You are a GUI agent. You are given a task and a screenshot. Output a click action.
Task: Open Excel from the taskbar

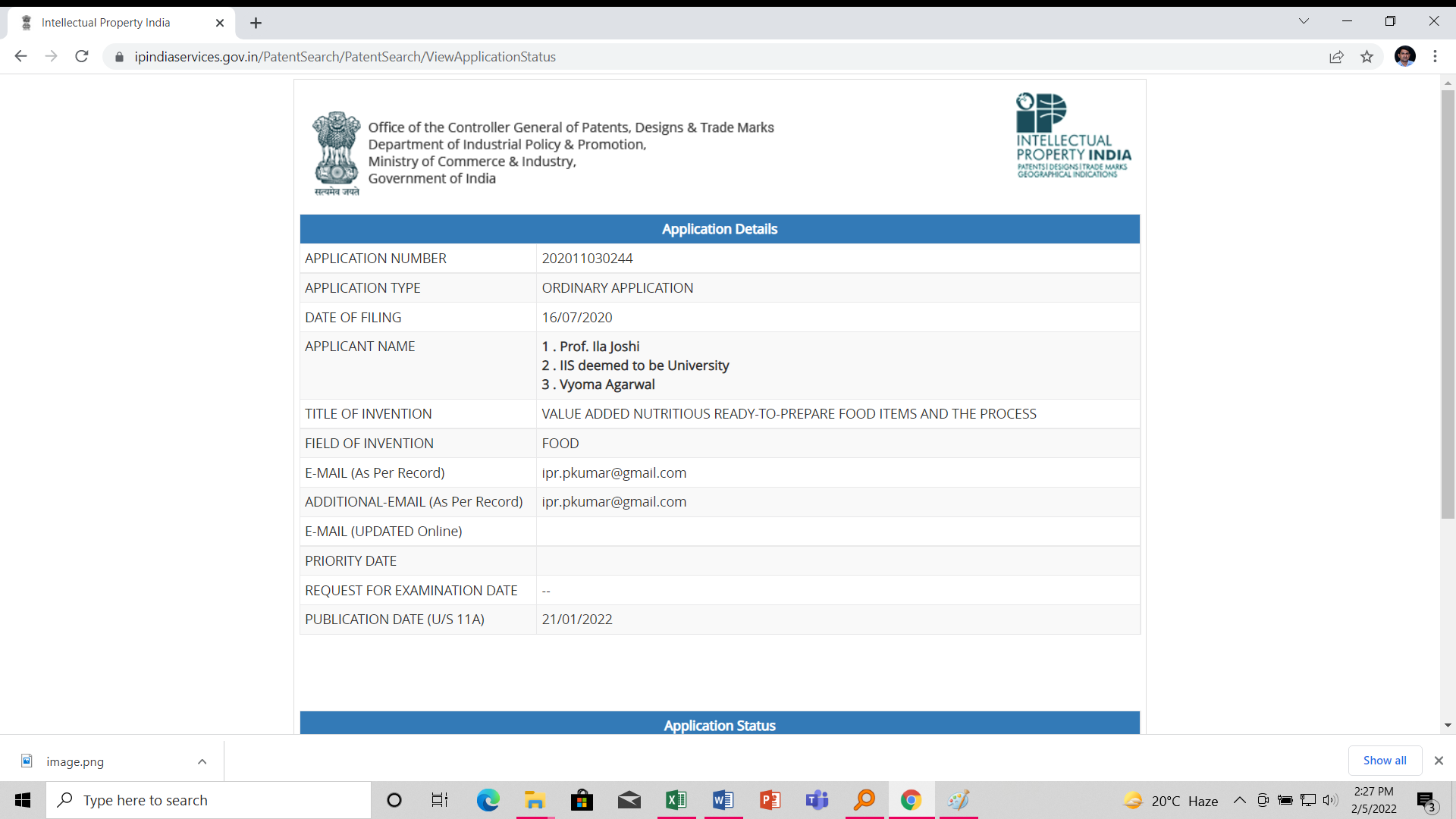coord(676,800)
